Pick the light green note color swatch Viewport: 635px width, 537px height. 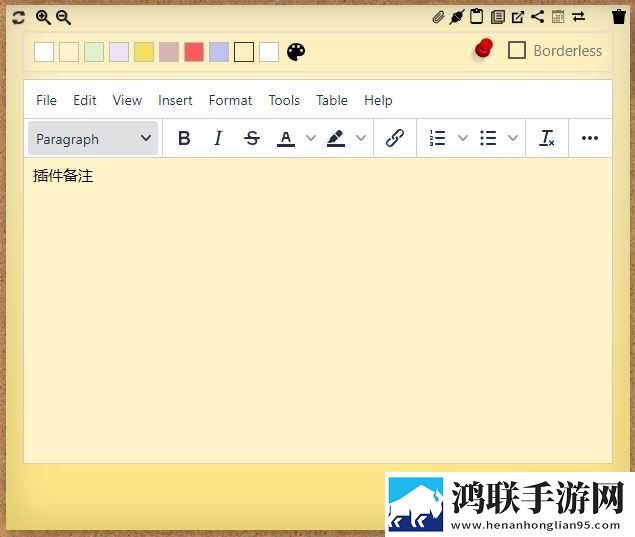click(94, 52)
